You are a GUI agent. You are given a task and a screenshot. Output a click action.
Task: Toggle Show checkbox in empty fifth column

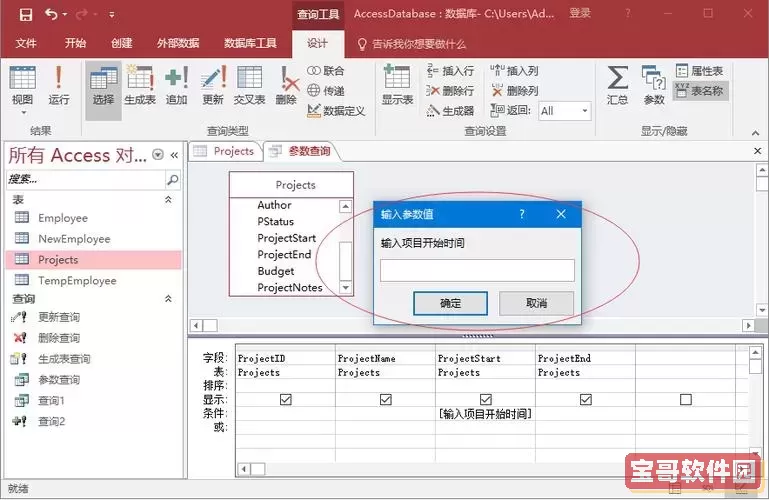click(686, 400)
